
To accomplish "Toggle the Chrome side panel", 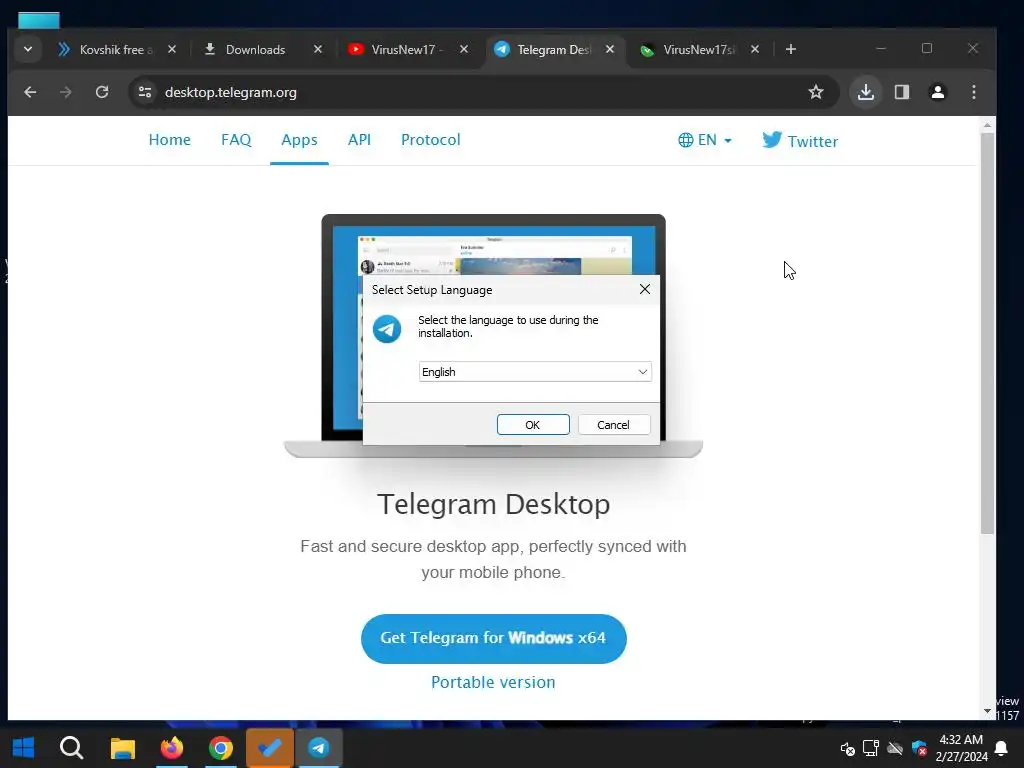I will [x=902, y=92].
